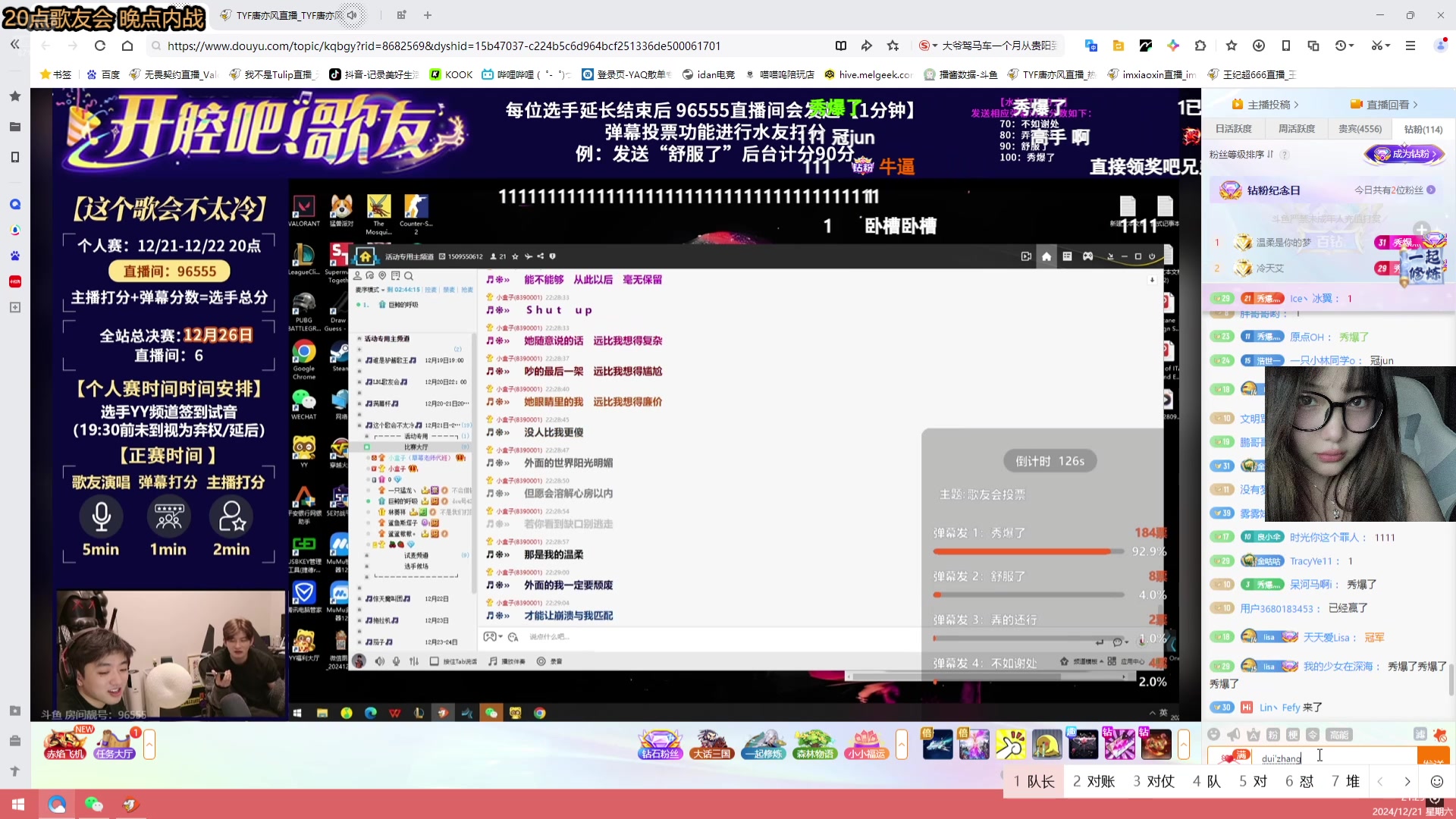Switch to the 日活跃度 tab
The width and height of the screenshot is (1456, 819).
[x=1234, y=129]
